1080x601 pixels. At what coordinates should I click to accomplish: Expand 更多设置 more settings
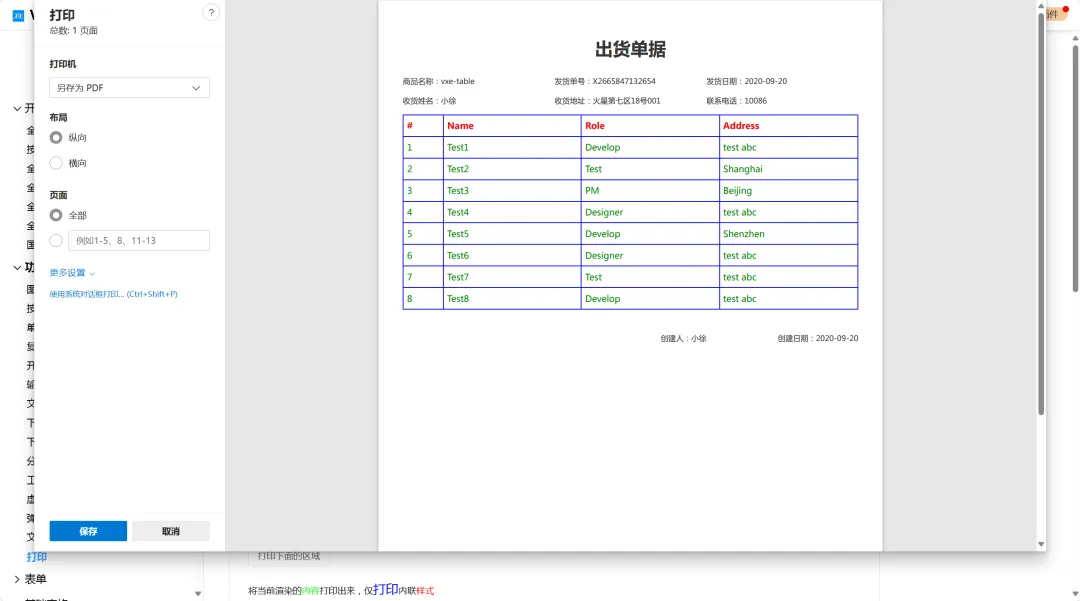[72, 273]
